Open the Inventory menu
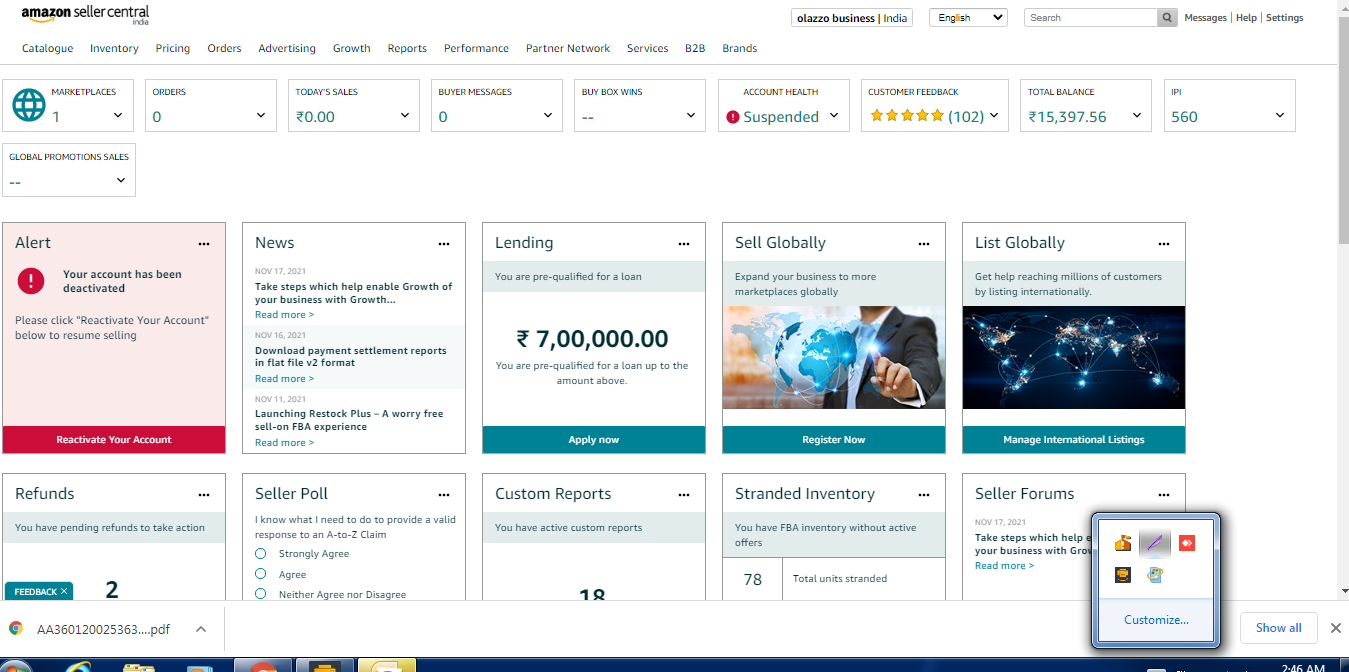 (114, 48)
